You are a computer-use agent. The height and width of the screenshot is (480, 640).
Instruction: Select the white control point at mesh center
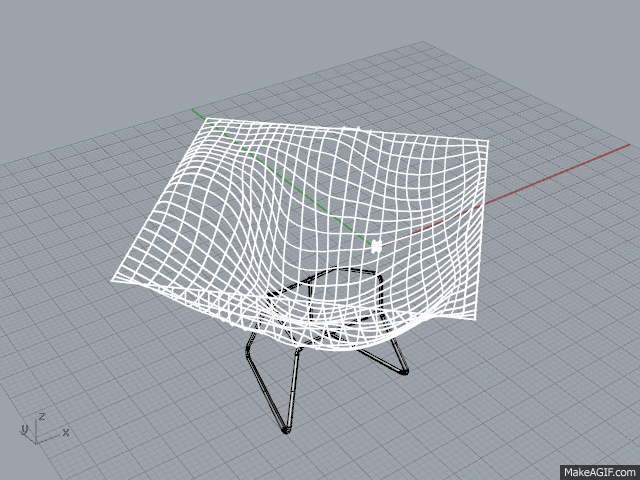pyautogui.click(x=377, y=246)
